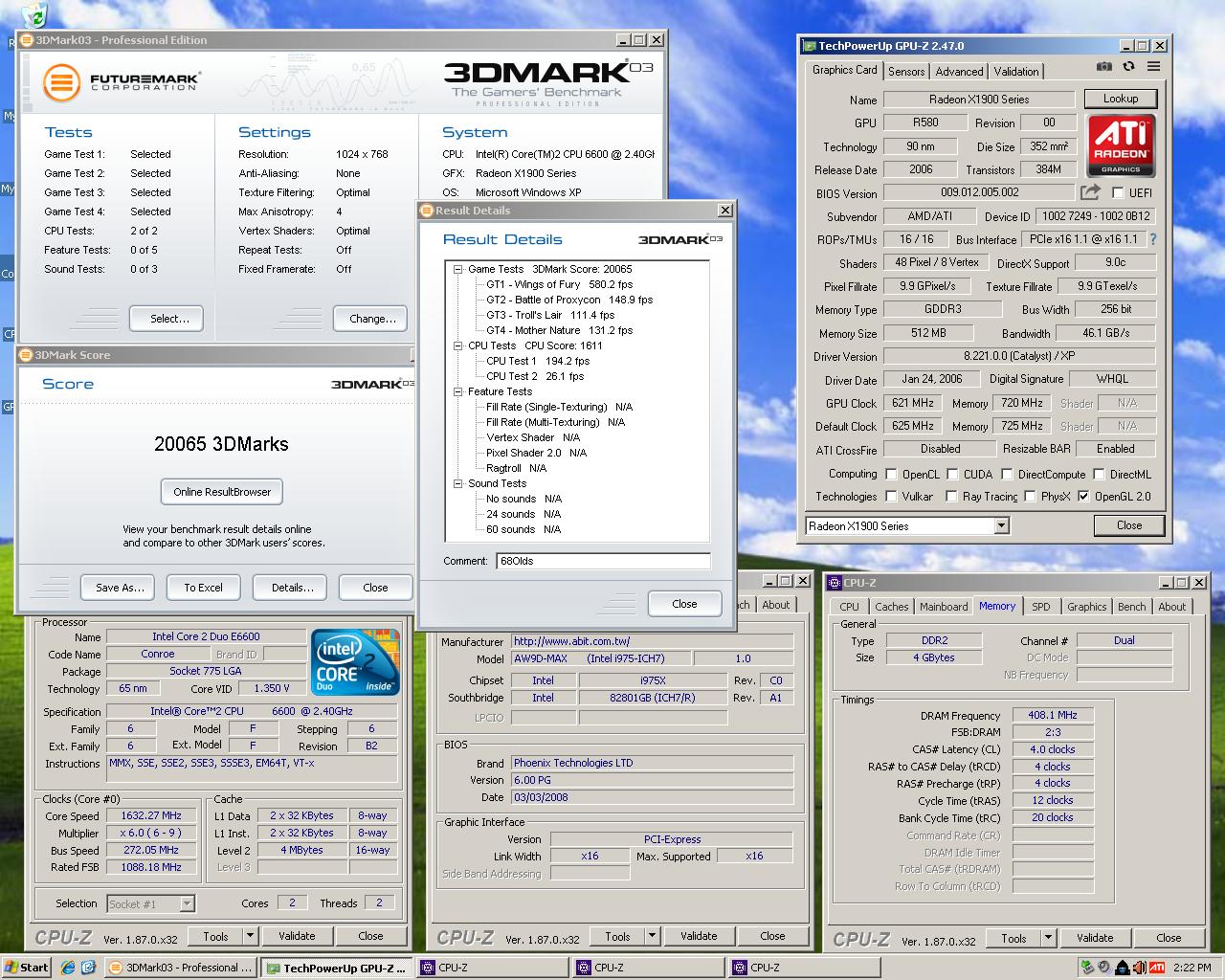Toggle the OpenGL 2.0 checkbox

(x=1083, y=496)
